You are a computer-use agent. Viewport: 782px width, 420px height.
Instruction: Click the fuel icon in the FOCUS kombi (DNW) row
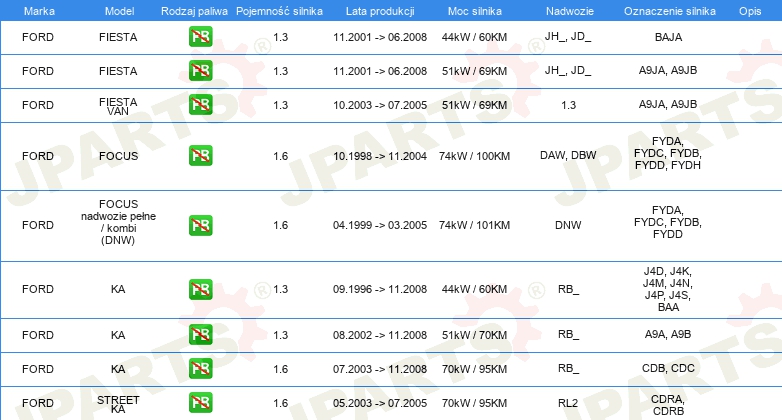click(x=200, y=225)
